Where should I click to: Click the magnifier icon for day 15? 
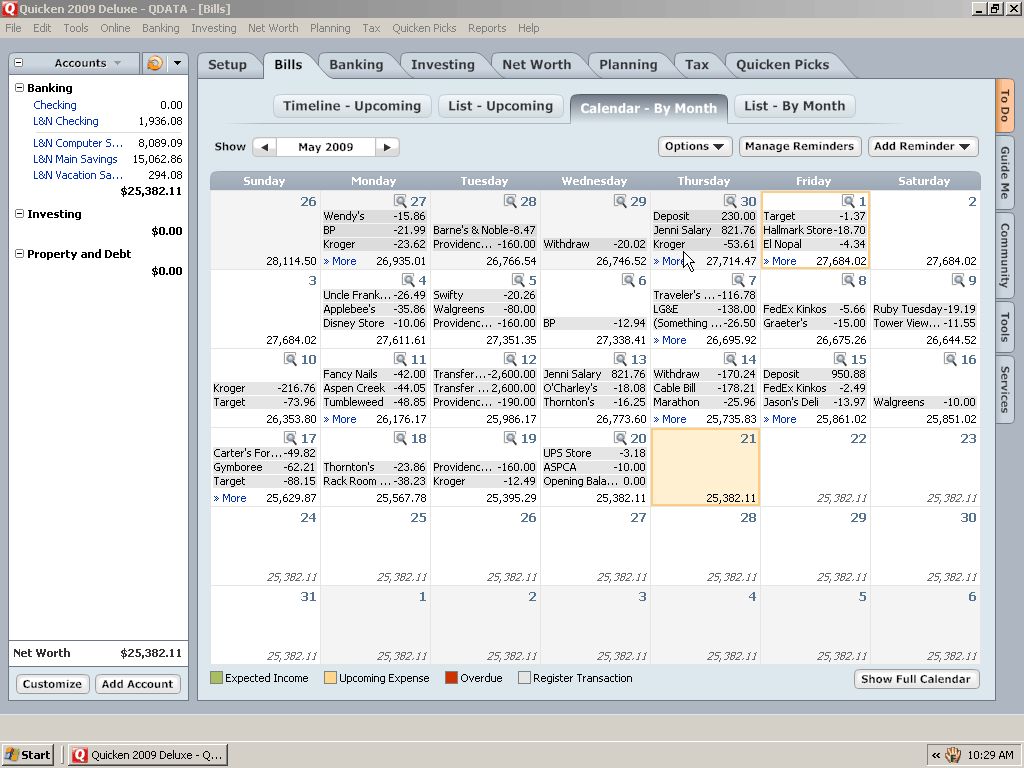pos(840,359)
